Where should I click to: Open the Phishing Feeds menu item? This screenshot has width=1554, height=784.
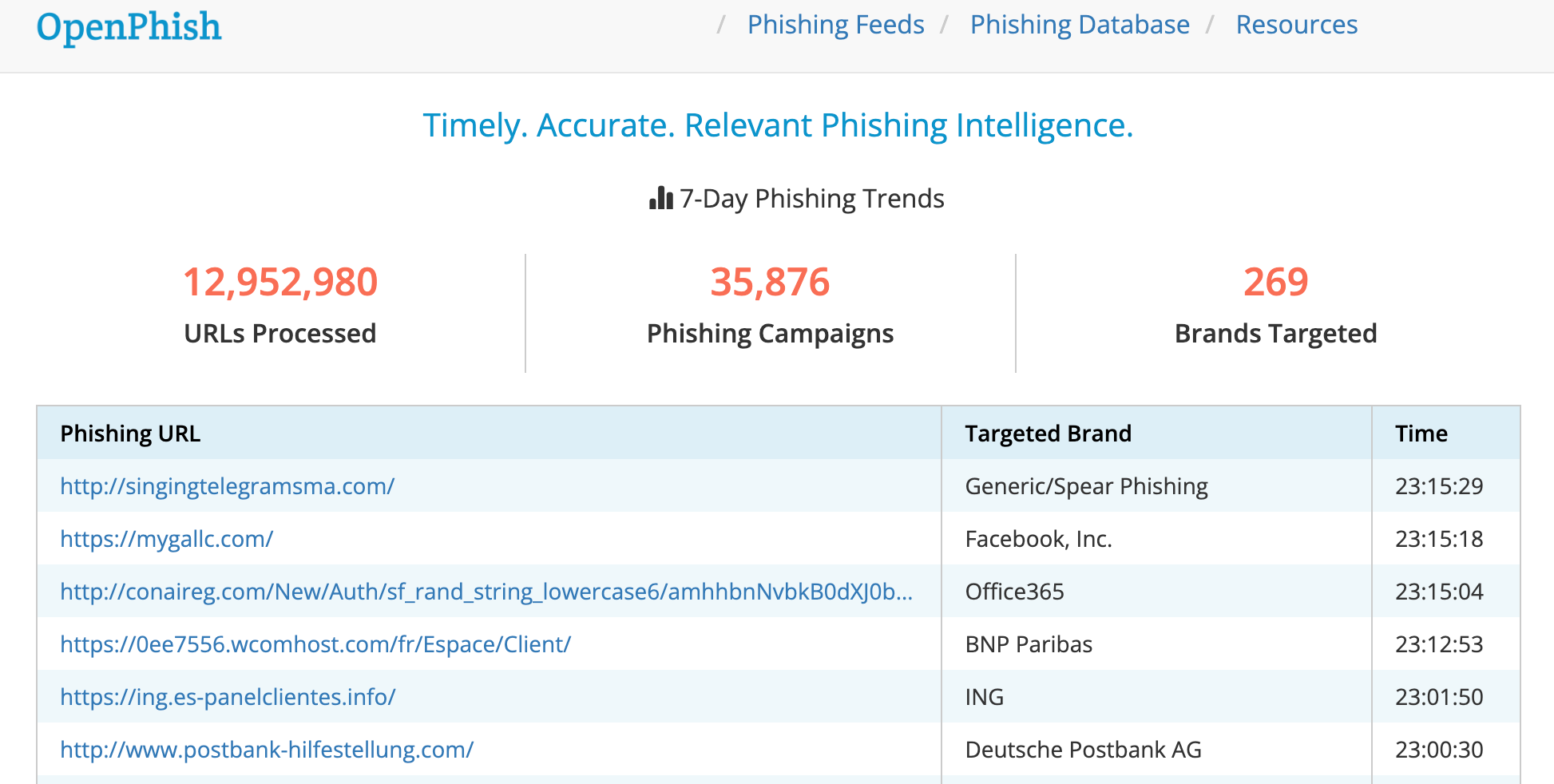click(x=835, y=25)
